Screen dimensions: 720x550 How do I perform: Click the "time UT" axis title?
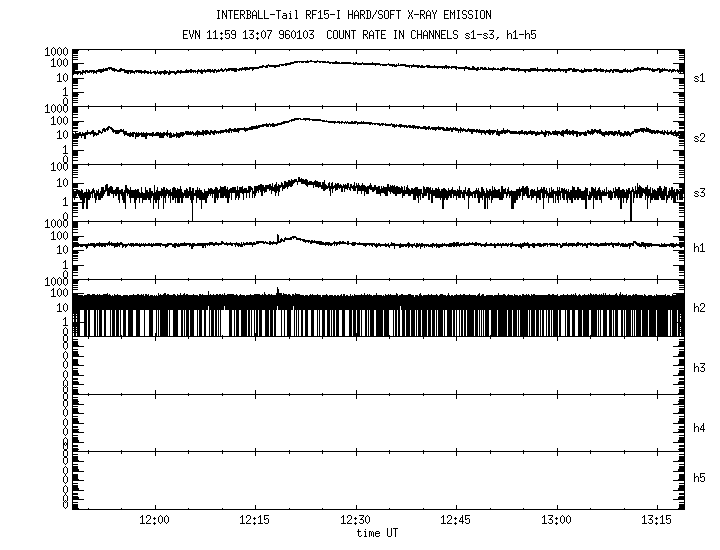379,534
